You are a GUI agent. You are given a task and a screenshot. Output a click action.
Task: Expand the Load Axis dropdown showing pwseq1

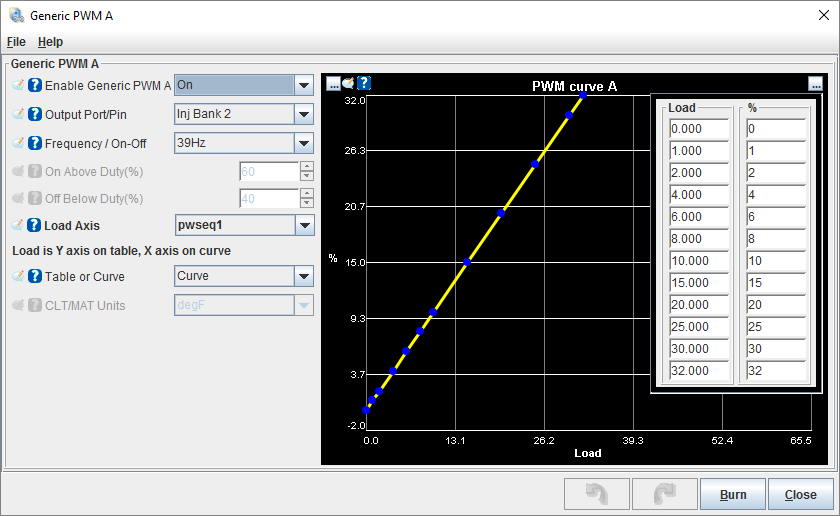point(304,226)
